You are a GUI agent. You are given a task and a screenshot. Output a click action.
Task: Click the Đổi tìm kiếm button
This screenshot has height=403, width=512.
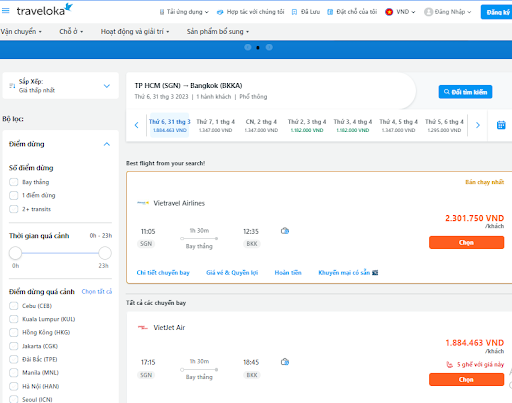(465, 92)
